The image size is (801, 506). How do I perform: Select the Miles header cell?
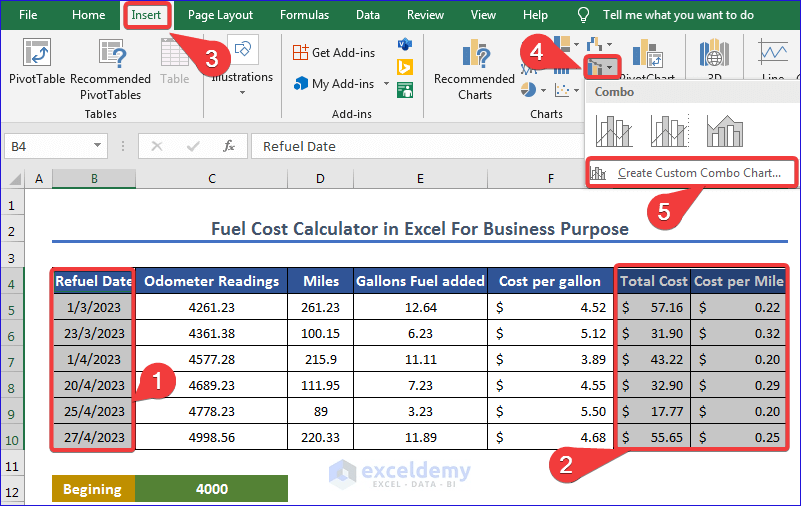coord(320,281)
